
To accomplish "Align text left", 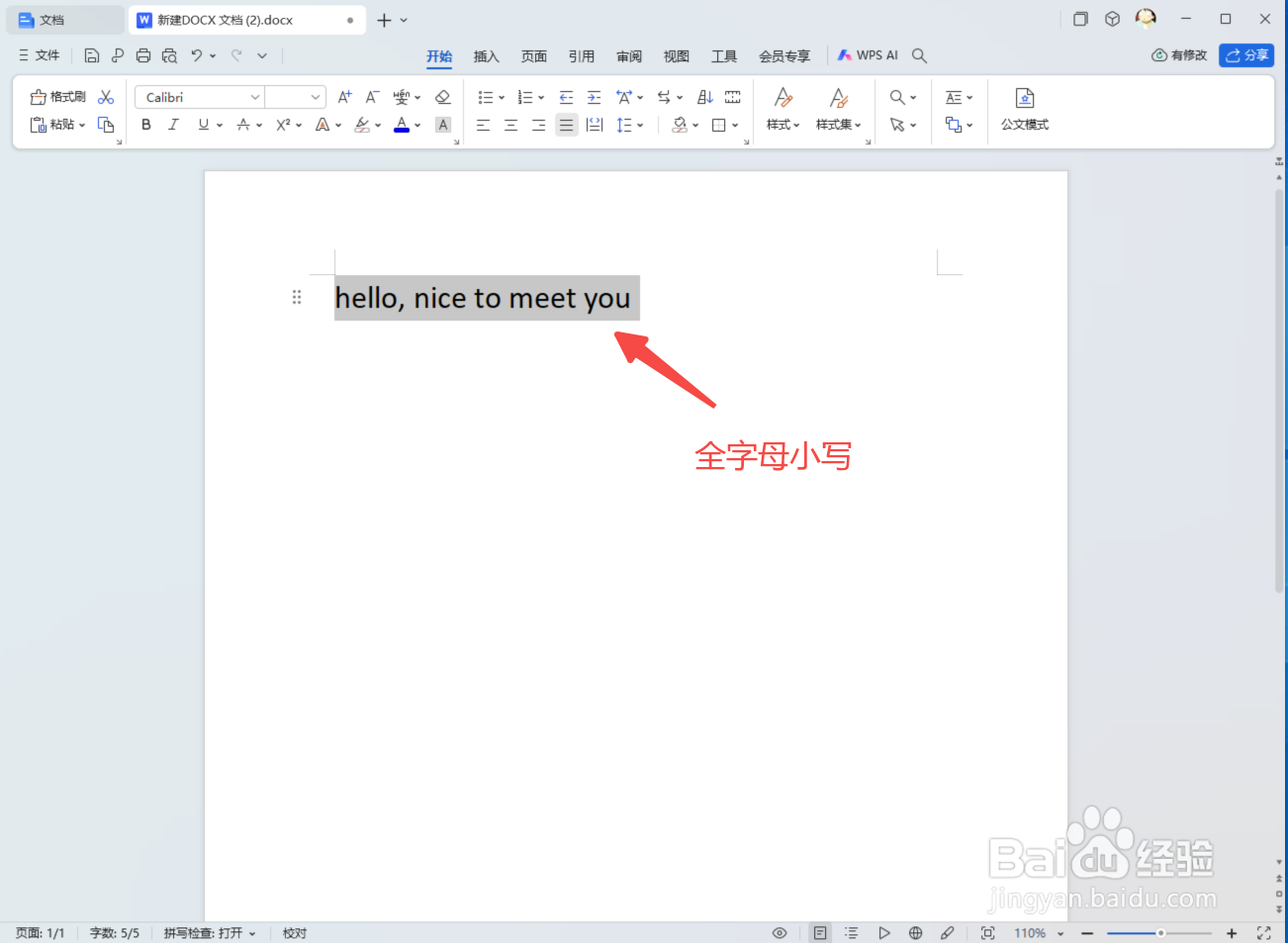I will (x=483, y=125).
